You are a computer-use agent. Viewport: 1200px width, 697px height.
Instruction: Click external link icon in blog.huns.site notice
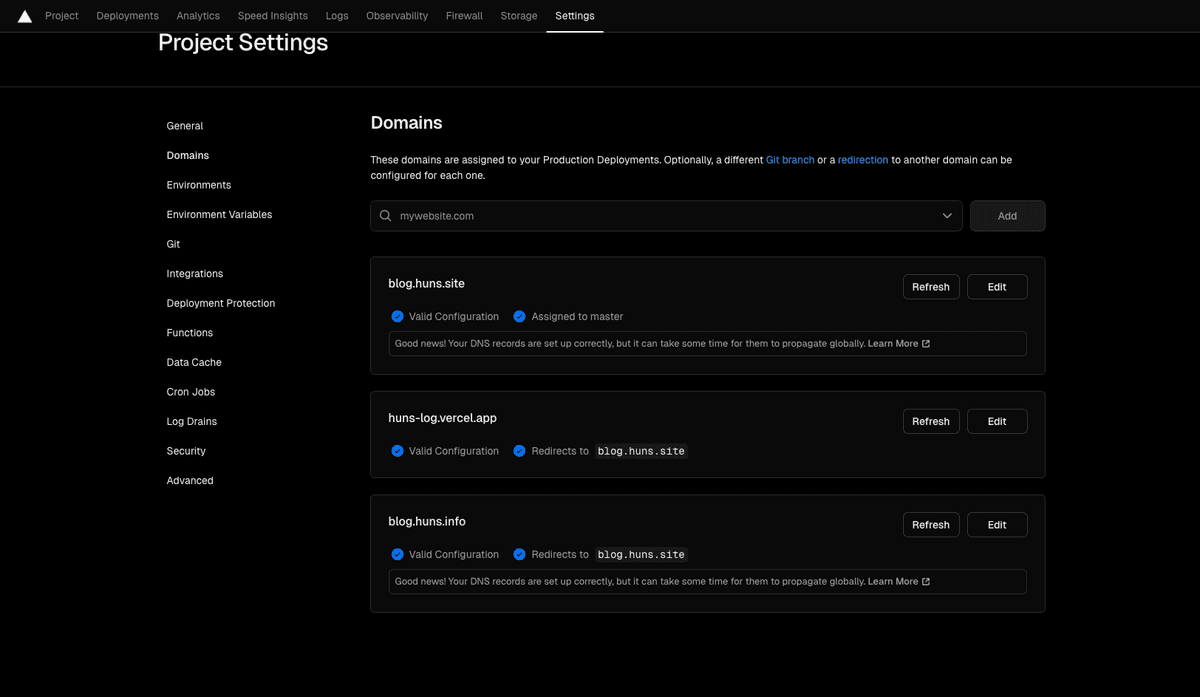tap(926, 343)
